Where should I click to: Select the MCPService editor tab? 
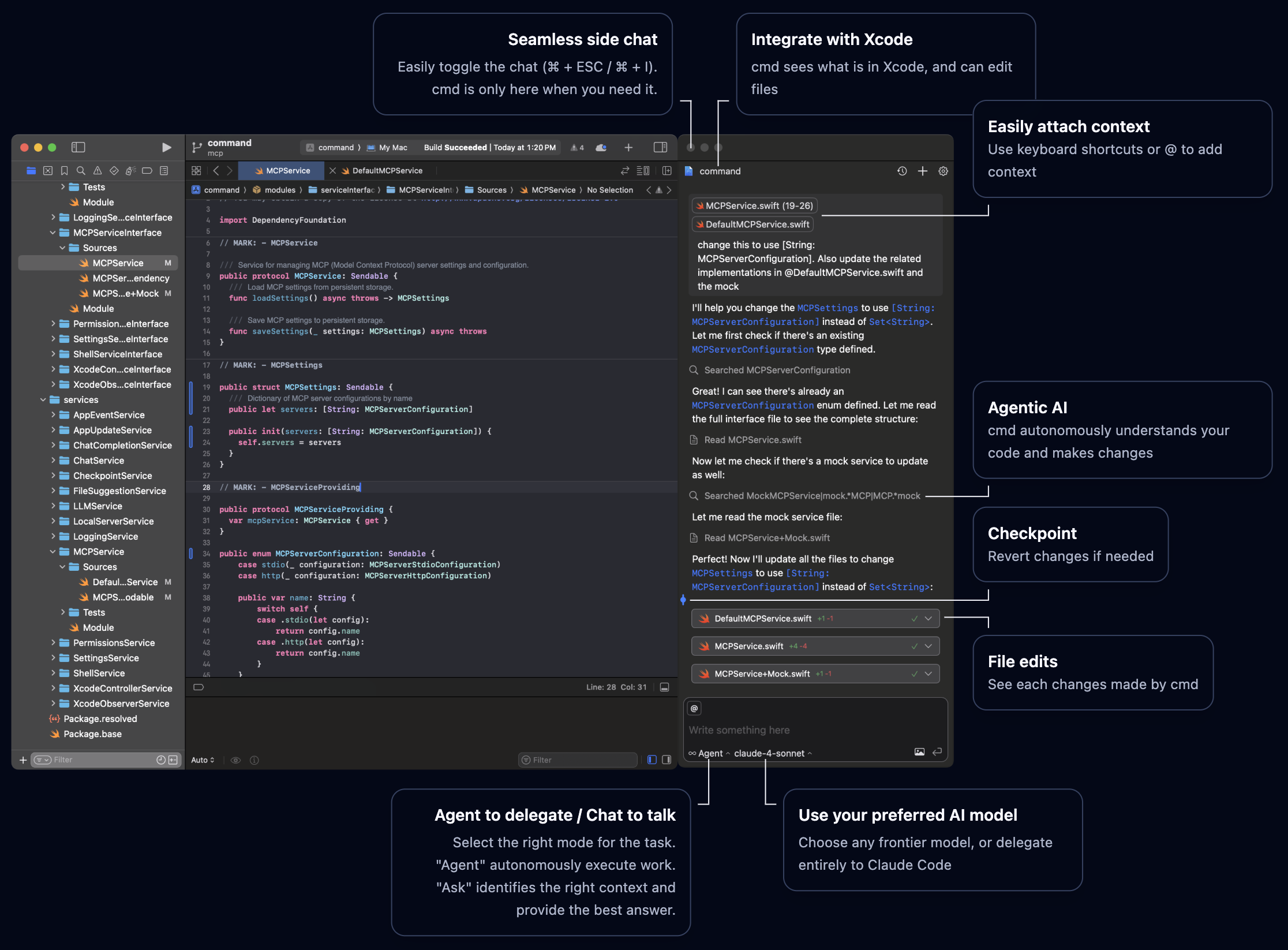click(287, 171)
